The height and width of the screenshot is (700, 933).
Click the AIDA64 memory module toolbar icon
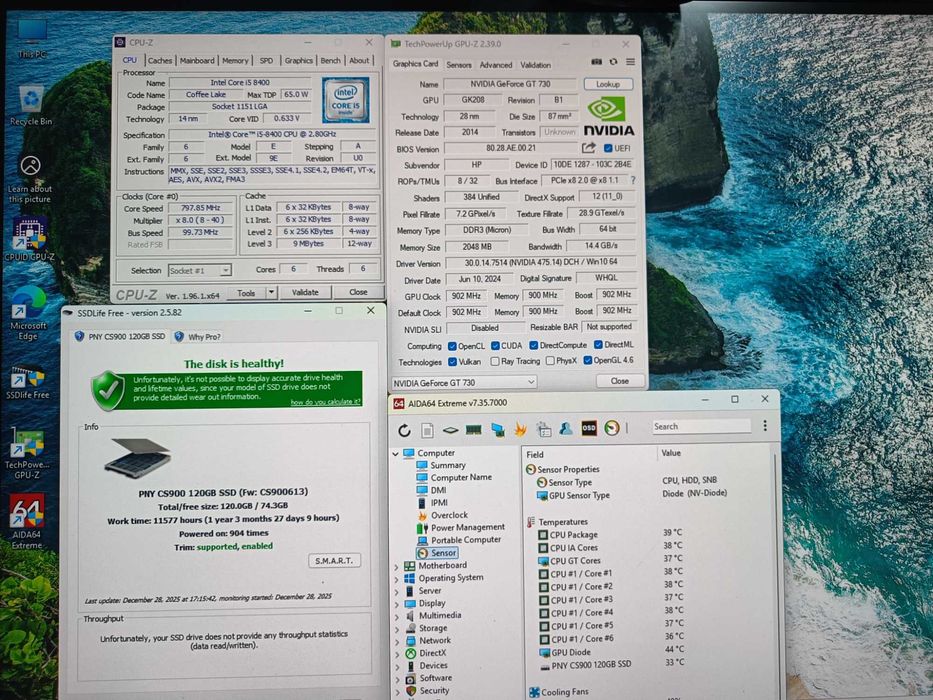474,429
